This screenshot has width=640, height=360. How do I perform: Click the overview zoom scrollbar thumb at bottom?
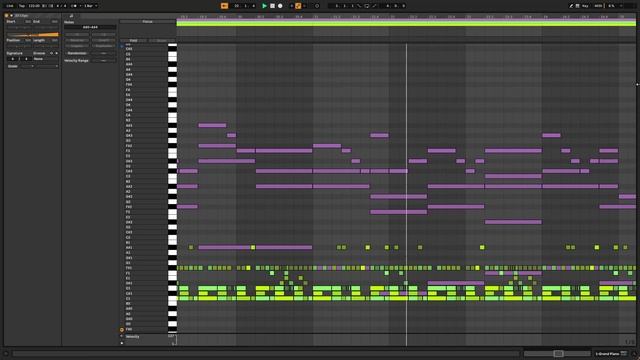click(558, 353)
